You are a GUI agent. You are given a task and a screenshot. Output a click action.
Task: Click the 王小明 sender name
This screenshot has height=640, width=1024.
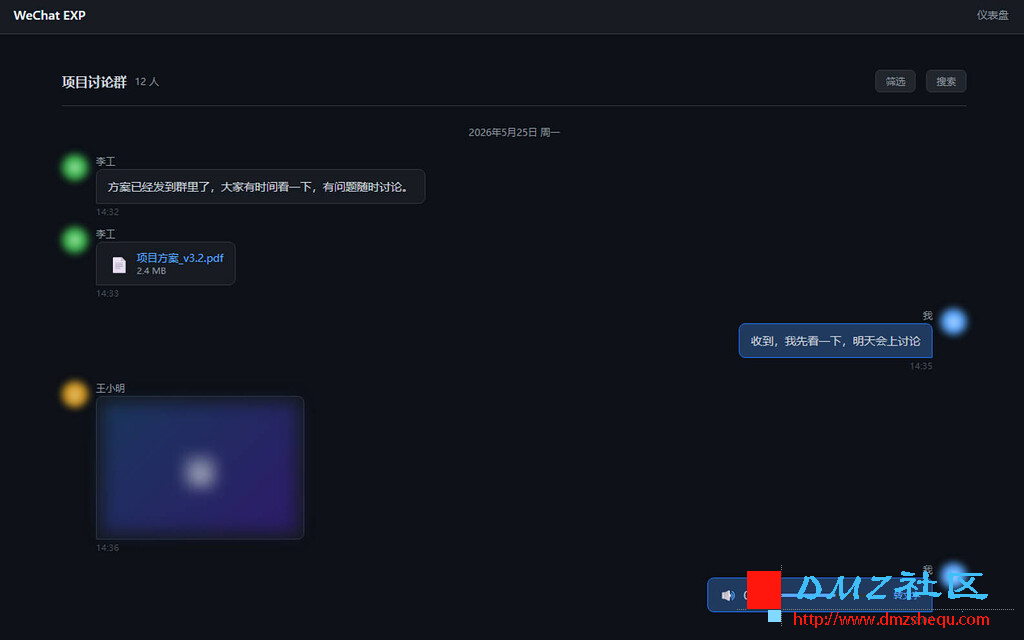click(x=110, y=388)
